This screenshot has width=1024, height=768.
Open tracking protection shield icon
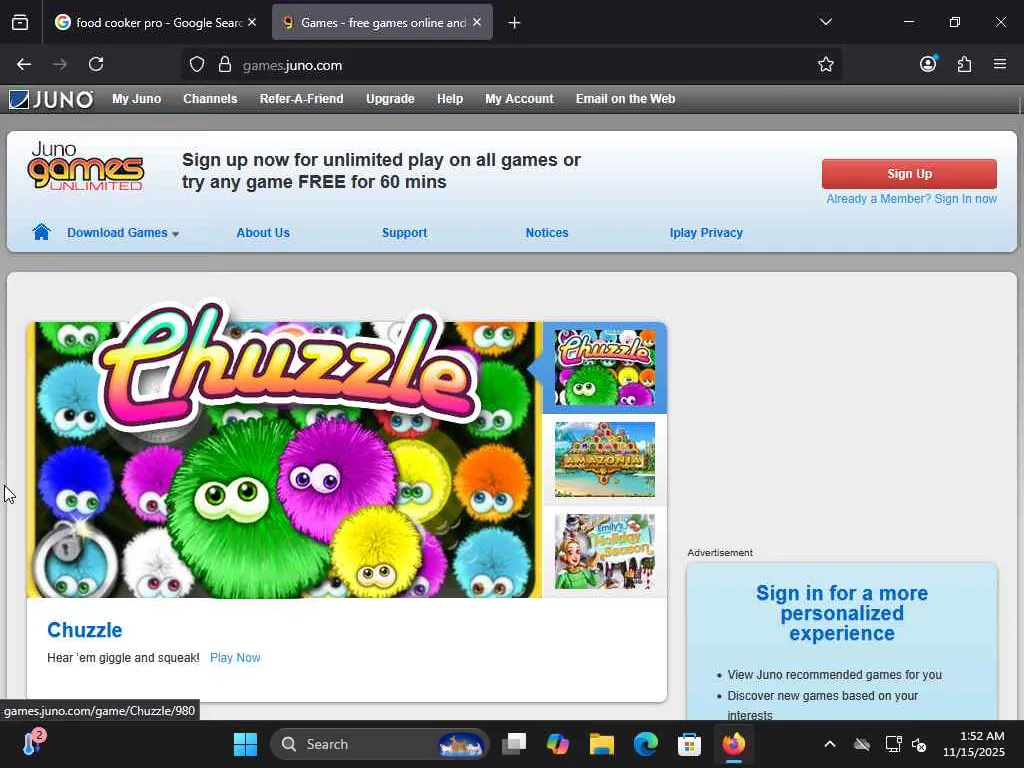tap(197, 65)
